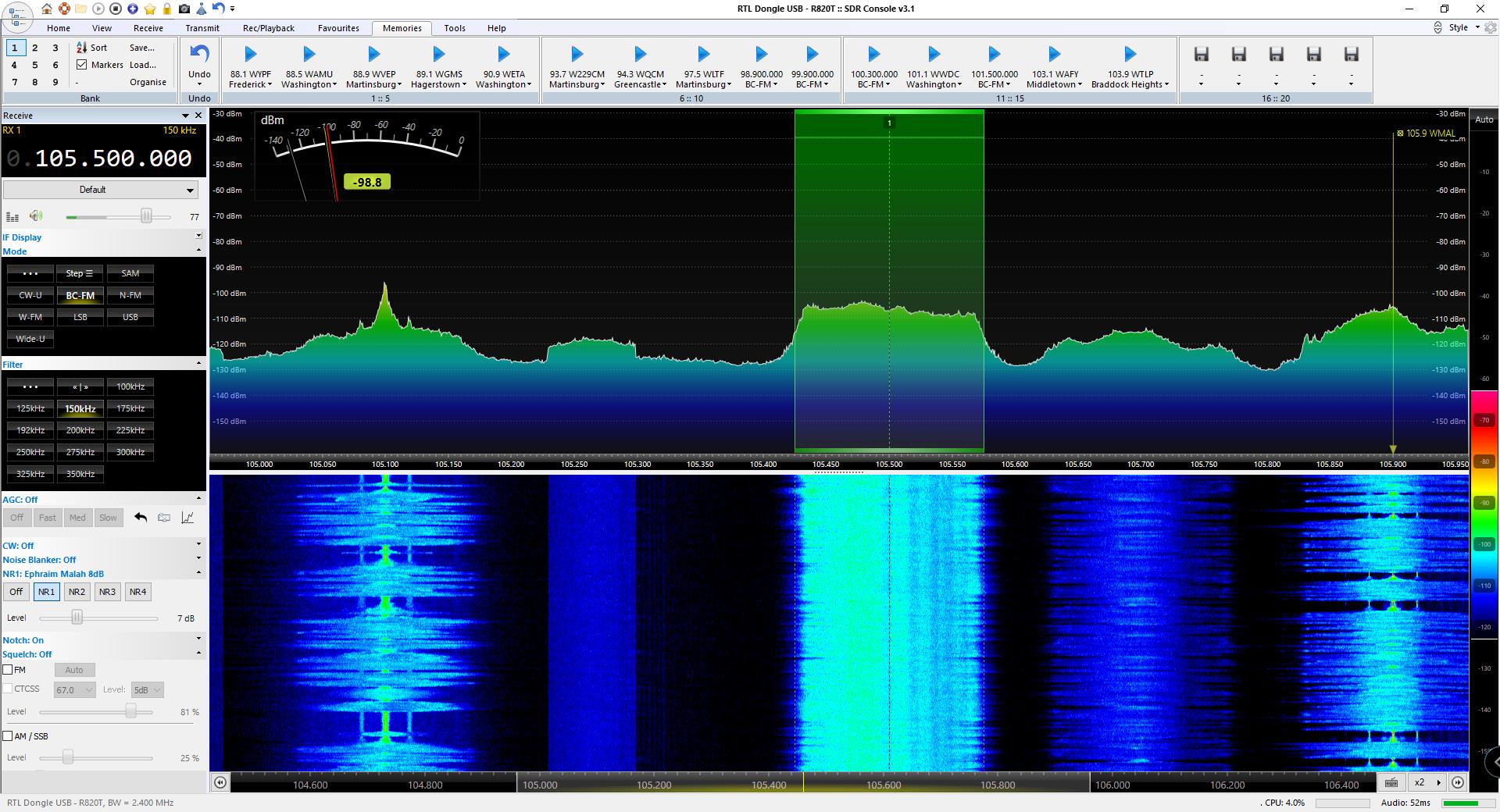Click the camera snapshot icon in quick toolbar
The image size is (1500, 812).
pos(184,9)
